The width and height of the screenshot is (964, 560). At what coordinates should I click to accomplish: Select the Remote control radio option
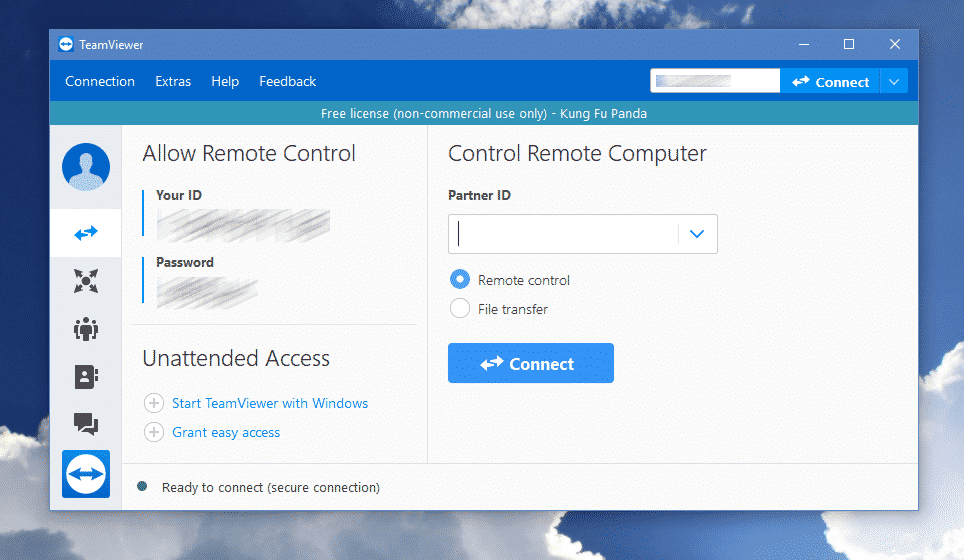pos(460,280)
